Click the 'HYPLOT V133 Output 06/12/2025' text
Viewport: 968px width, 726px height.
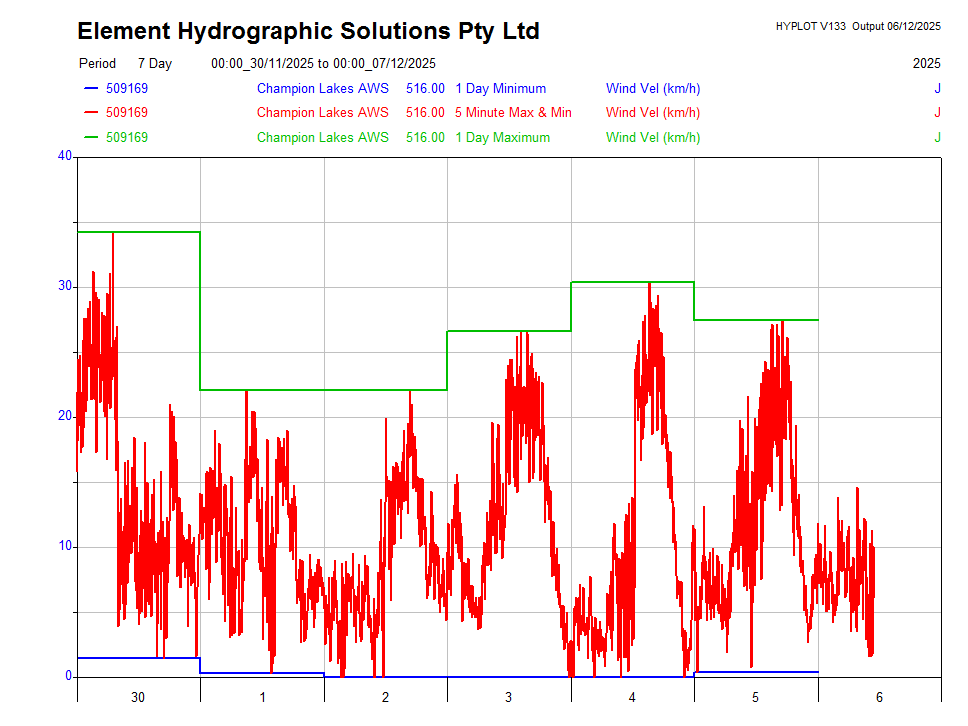coord(857,26)
